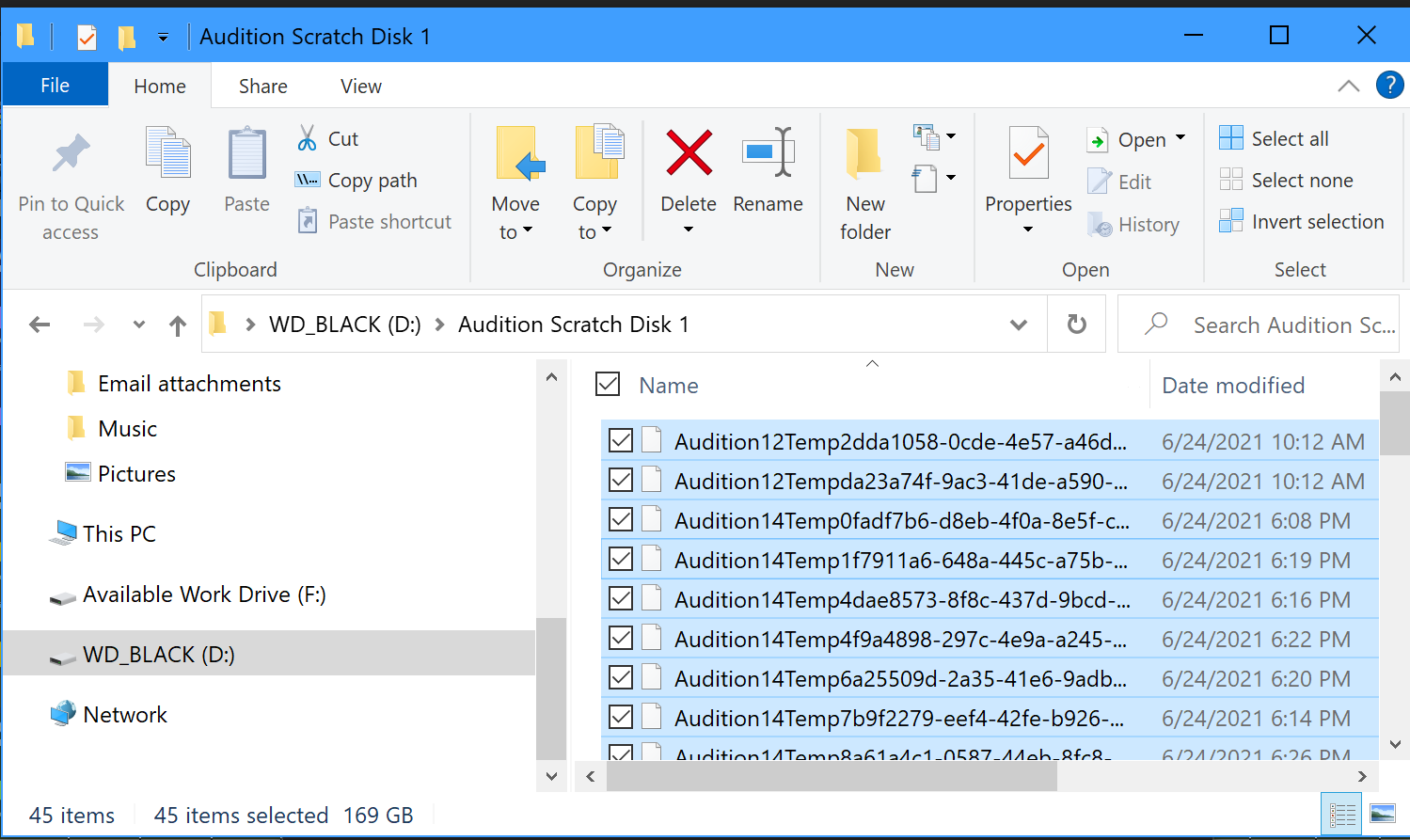Viewport: 1410px width, 840px height.
Task: Expand the address bar history dropdown
Action: tap(1019, 324)
